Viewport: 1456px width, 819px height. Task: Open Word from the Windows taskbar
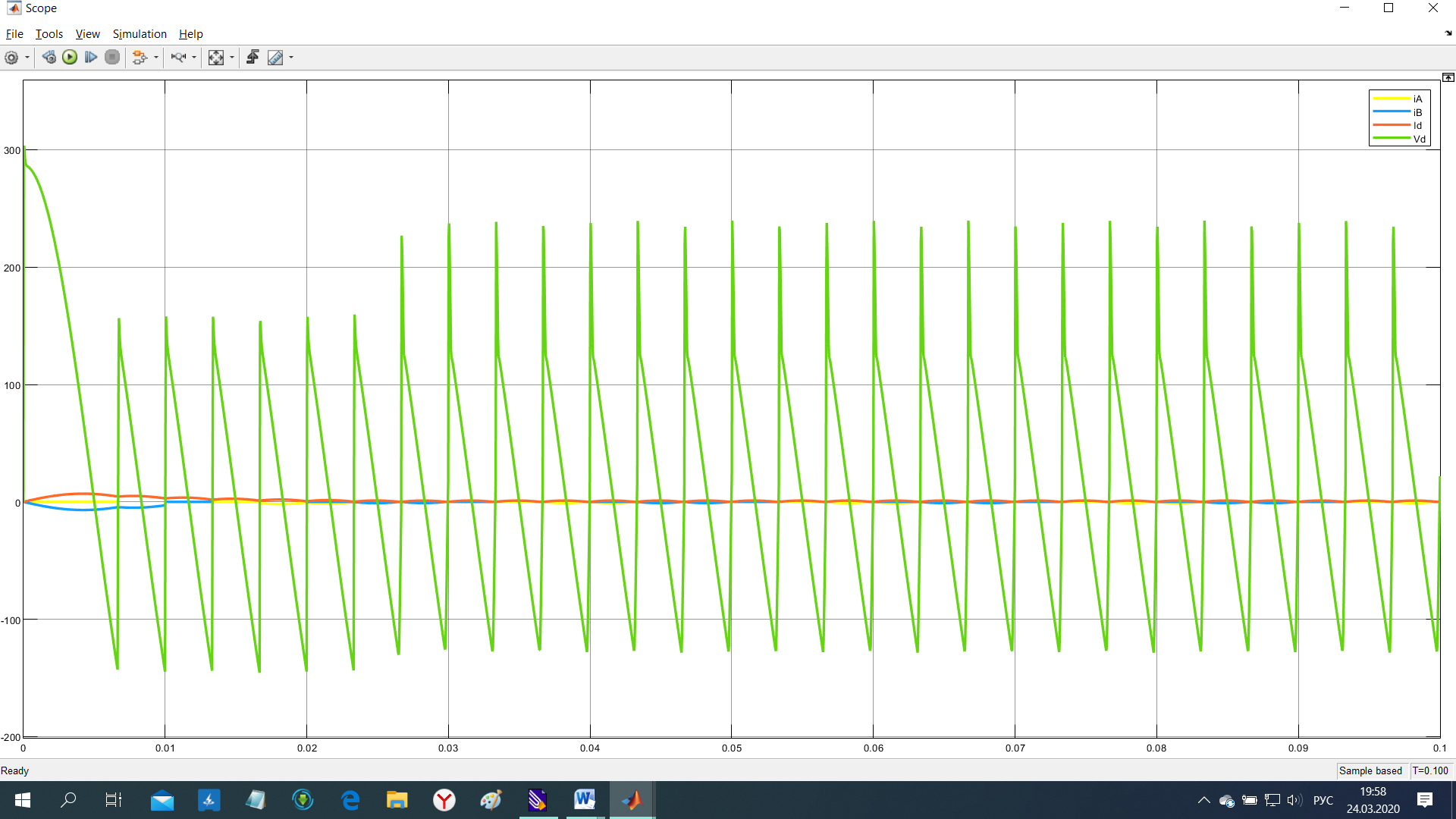pos(584,800)
